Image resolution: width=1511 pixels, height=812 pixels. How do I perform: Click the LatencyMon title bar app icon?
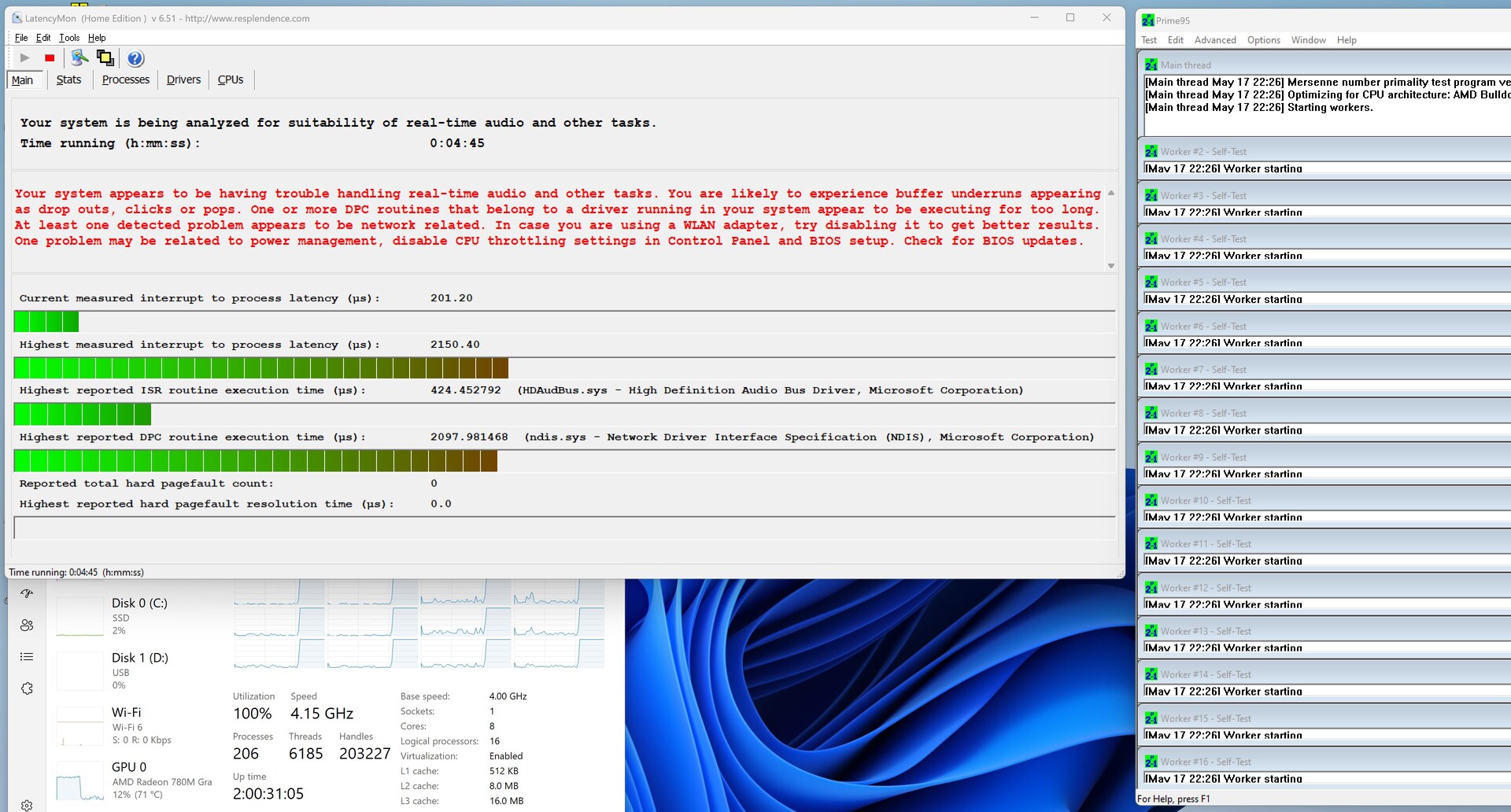pyautogui.click(x=17, y=18)
